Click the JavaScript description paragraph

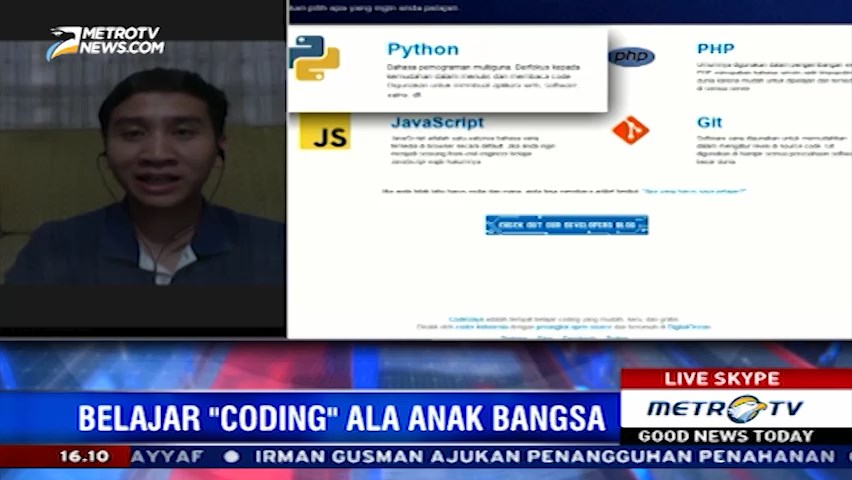pyautogui.click(x=473, y=149)
